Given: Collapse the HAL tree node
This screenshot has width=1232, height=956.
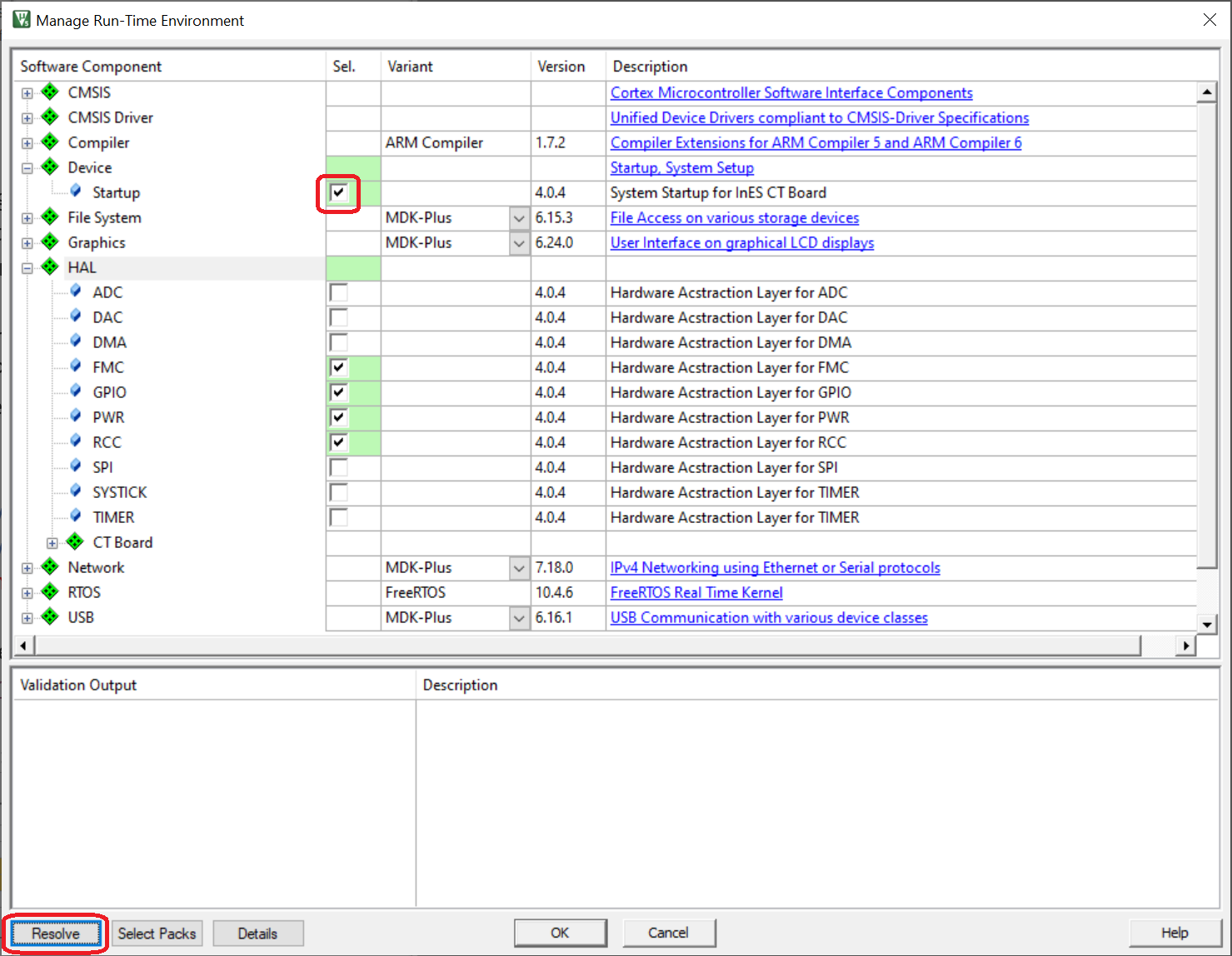Looking at the screenshot, I should point(27,268).
